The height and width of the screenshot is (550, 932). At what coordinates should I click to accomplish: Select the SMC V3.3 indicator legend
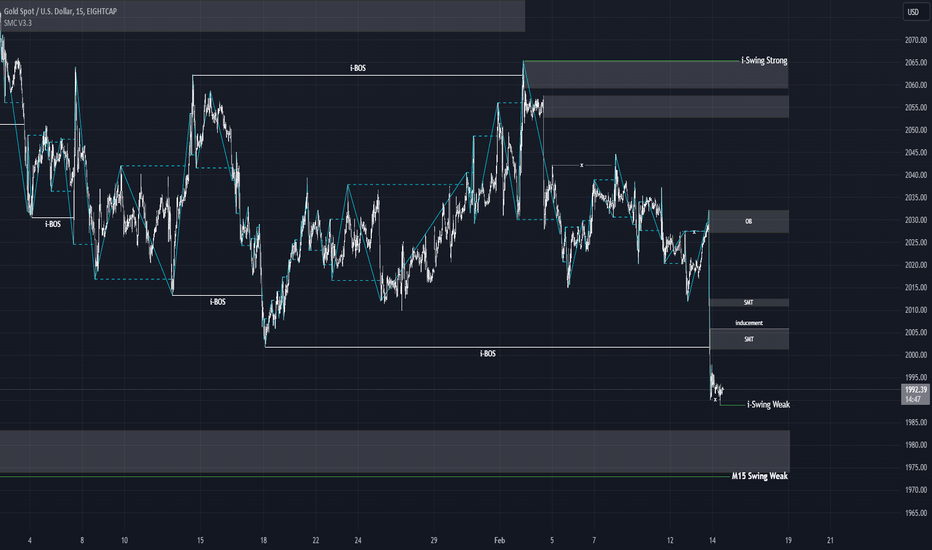tap(18, 23)
